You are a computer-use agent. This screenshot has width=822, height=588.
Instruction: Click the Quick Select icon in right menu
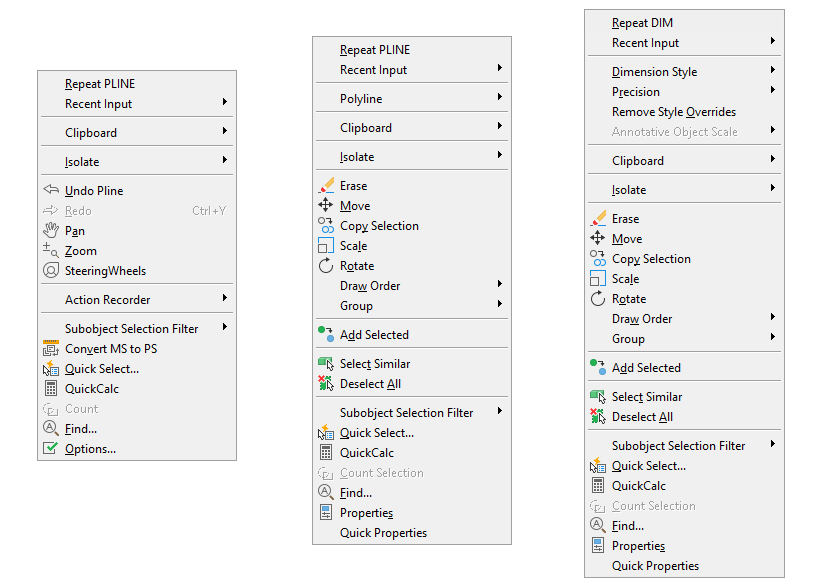598,465
